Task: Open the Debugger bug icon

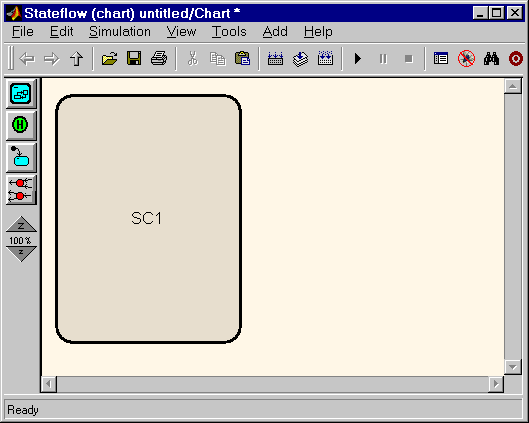Action: tap(466, 59)
